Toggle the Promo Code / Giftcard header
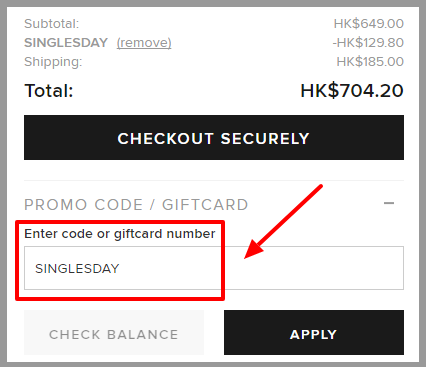 pos(136,205)
